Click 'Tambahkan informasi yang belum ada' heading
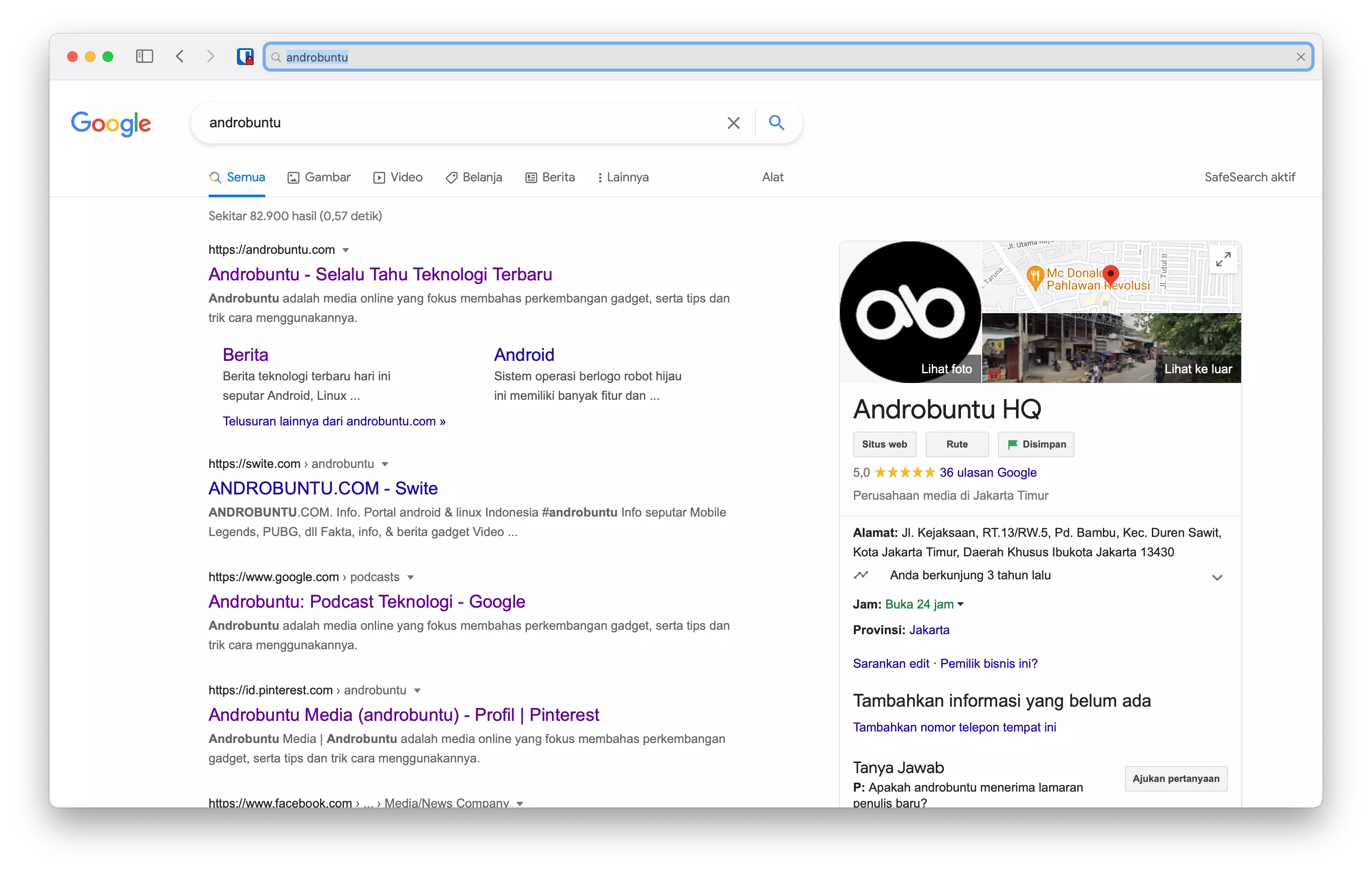 [1002, 701]
